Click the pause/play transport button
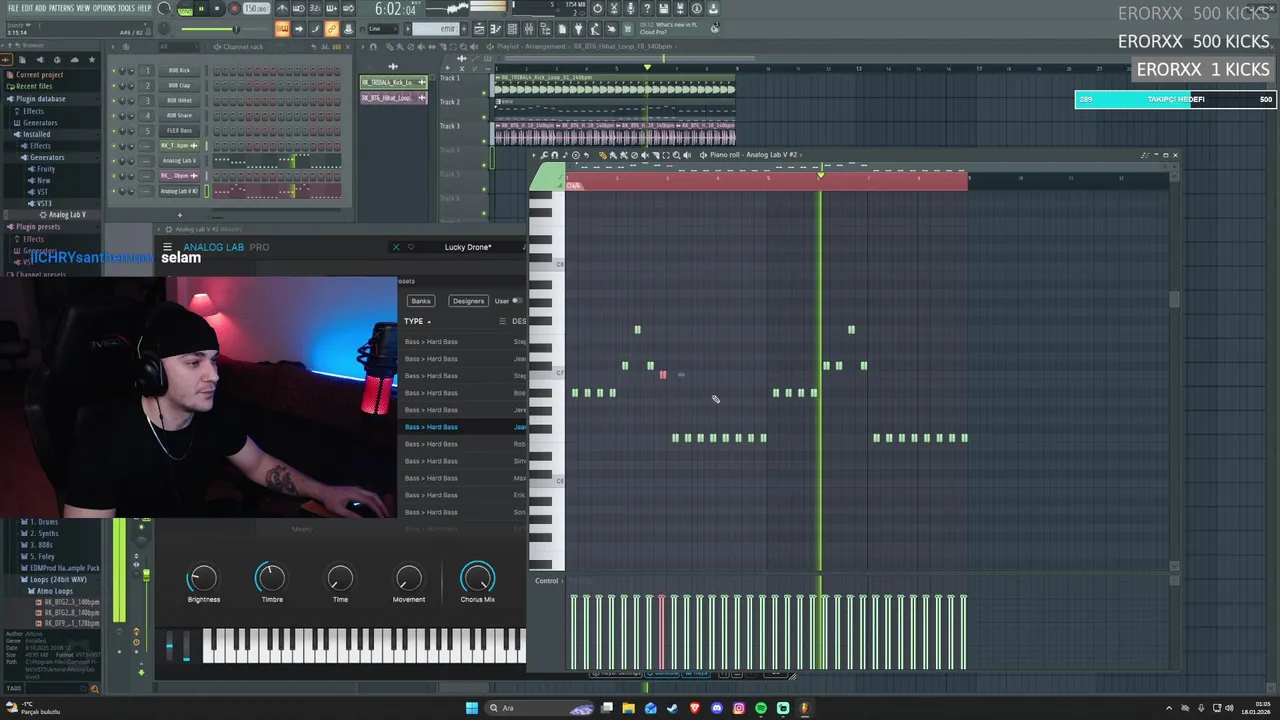Screen dimensions: 1280x720 201,9
